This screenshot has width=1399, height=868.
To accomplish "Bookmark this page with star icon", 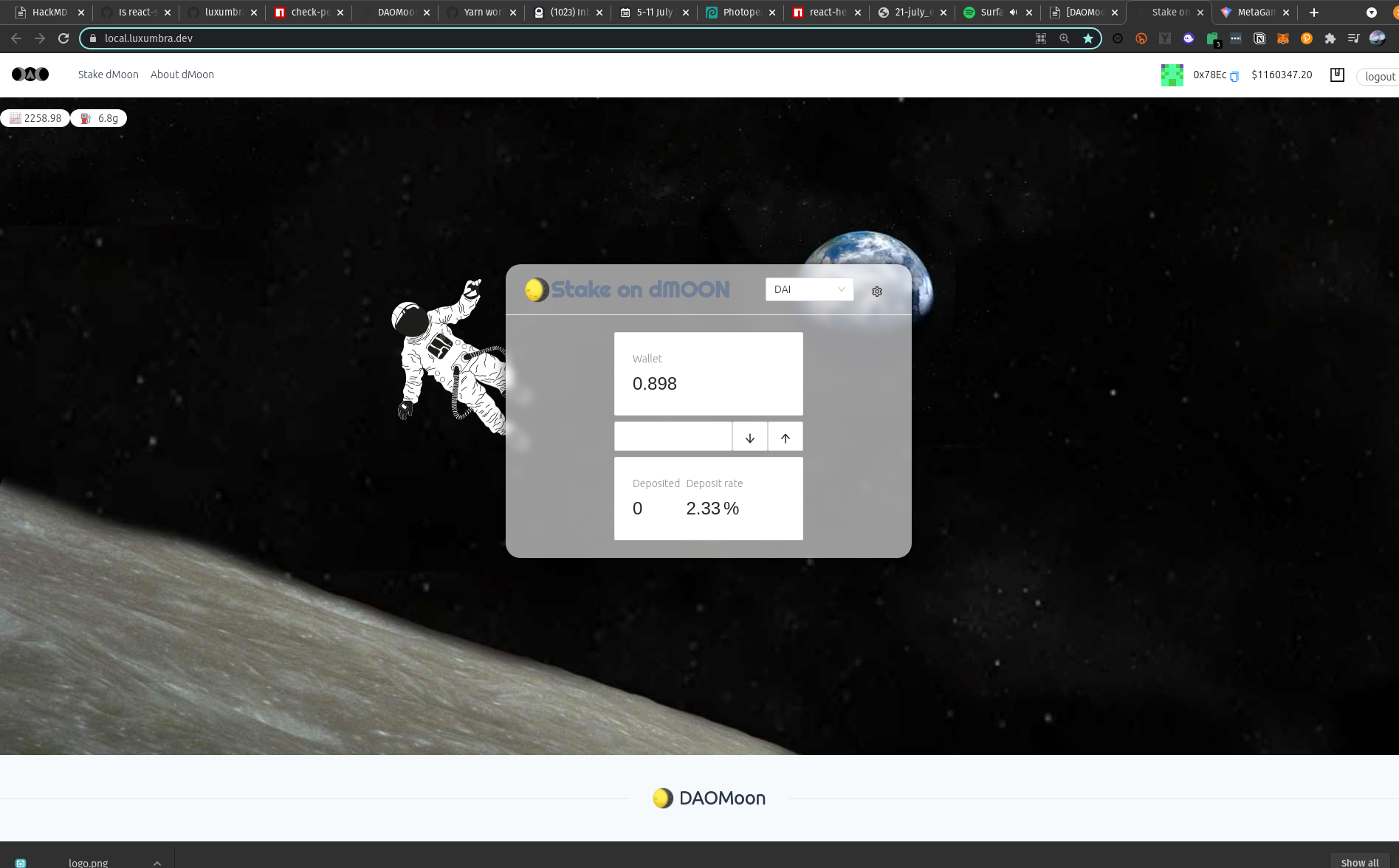I will click(x=1088, y=38).
